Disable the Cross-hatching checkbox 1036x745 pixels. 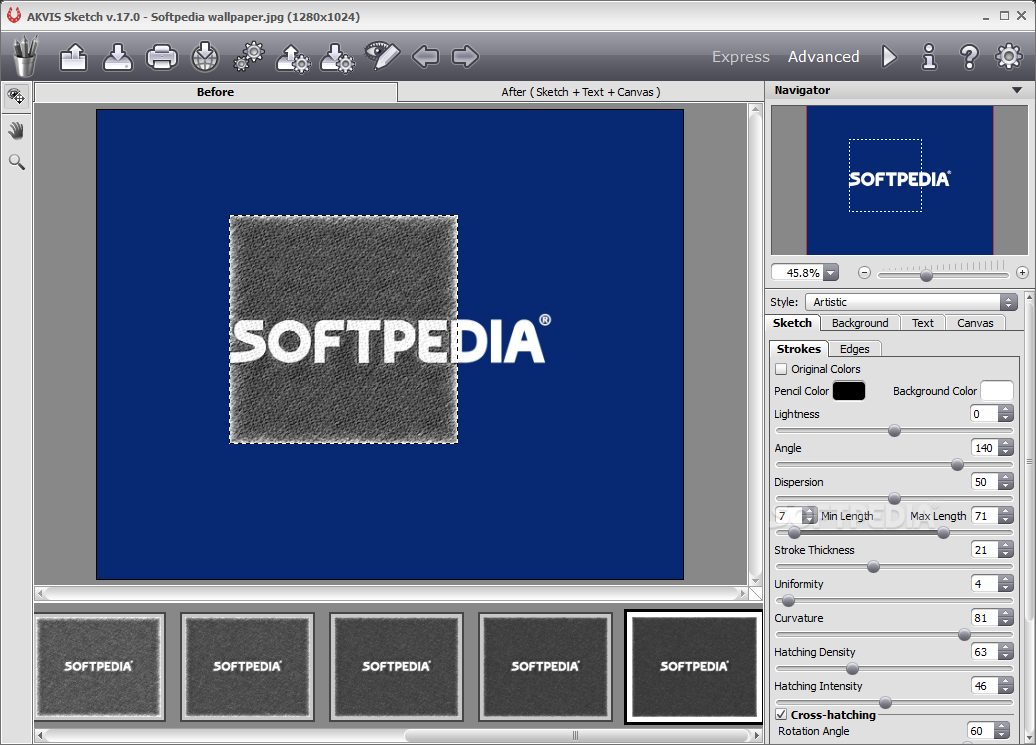(781, 715)
